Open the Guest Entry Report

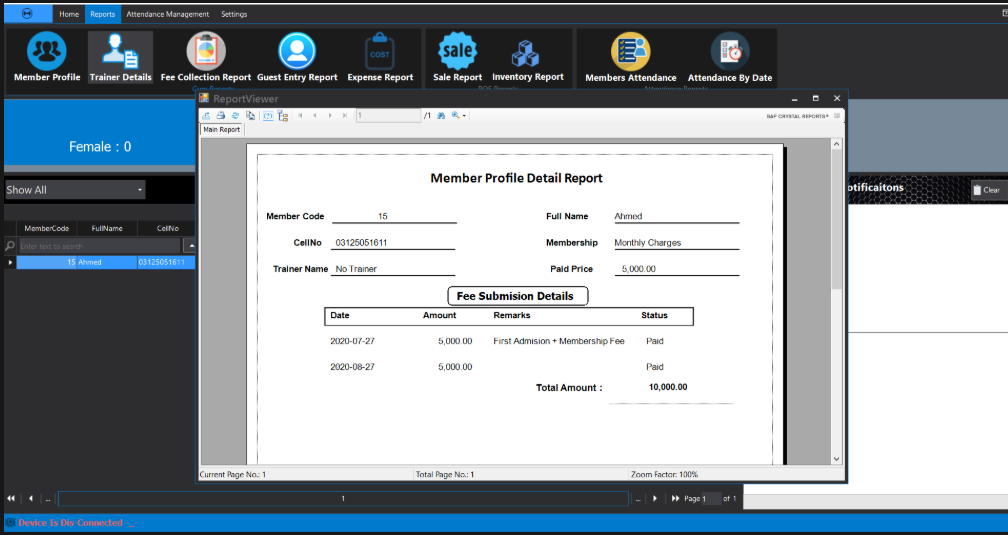[297, 58]
